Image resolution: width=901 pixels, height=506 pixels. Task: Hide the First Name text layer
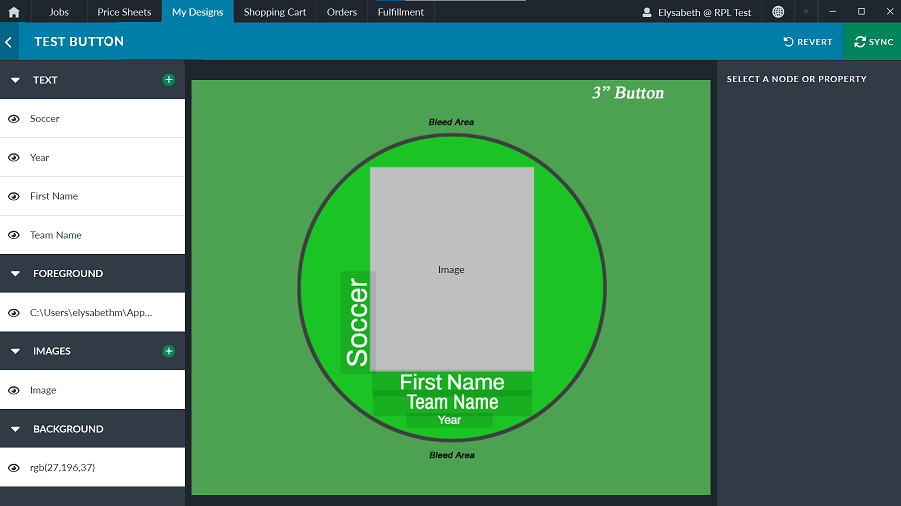[14, 197]
